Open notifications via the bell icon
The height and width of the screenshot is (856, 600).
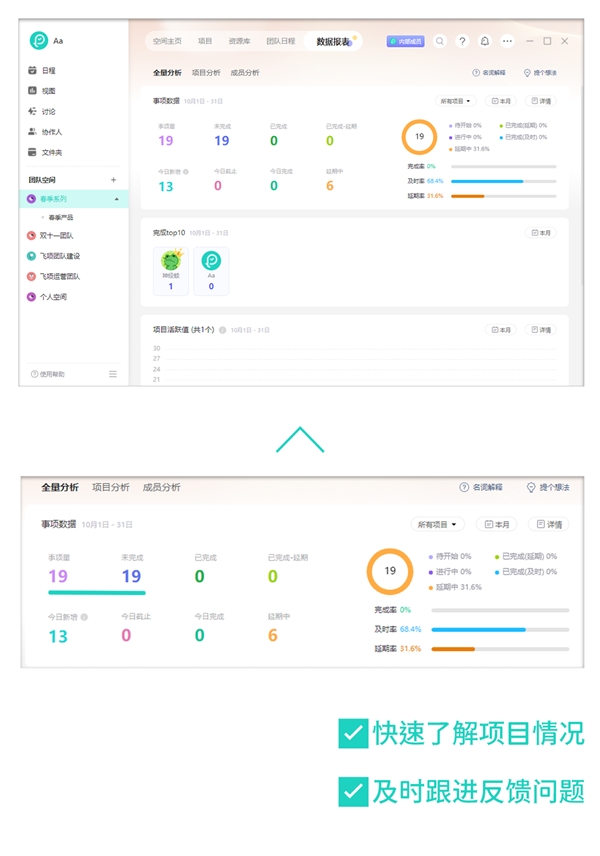coord(485,41)
